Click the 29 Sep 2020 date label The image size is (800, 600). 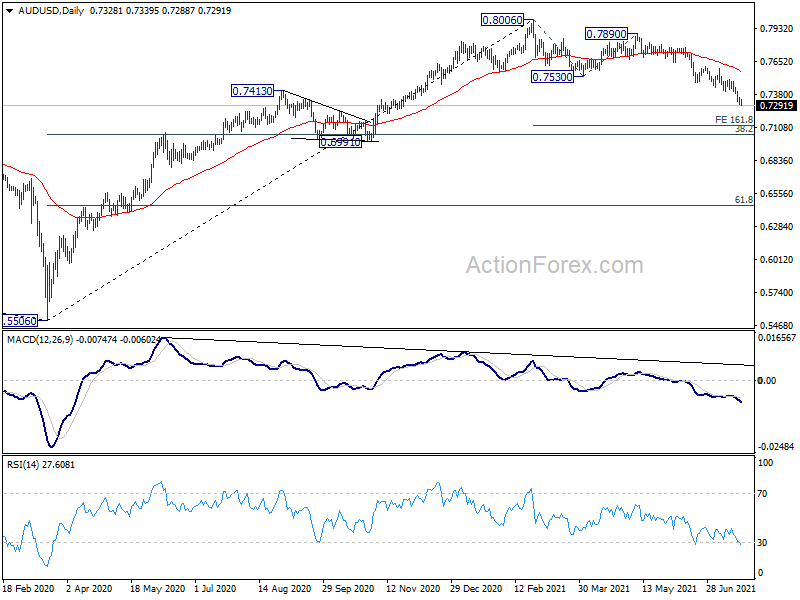tap(348, 589)
